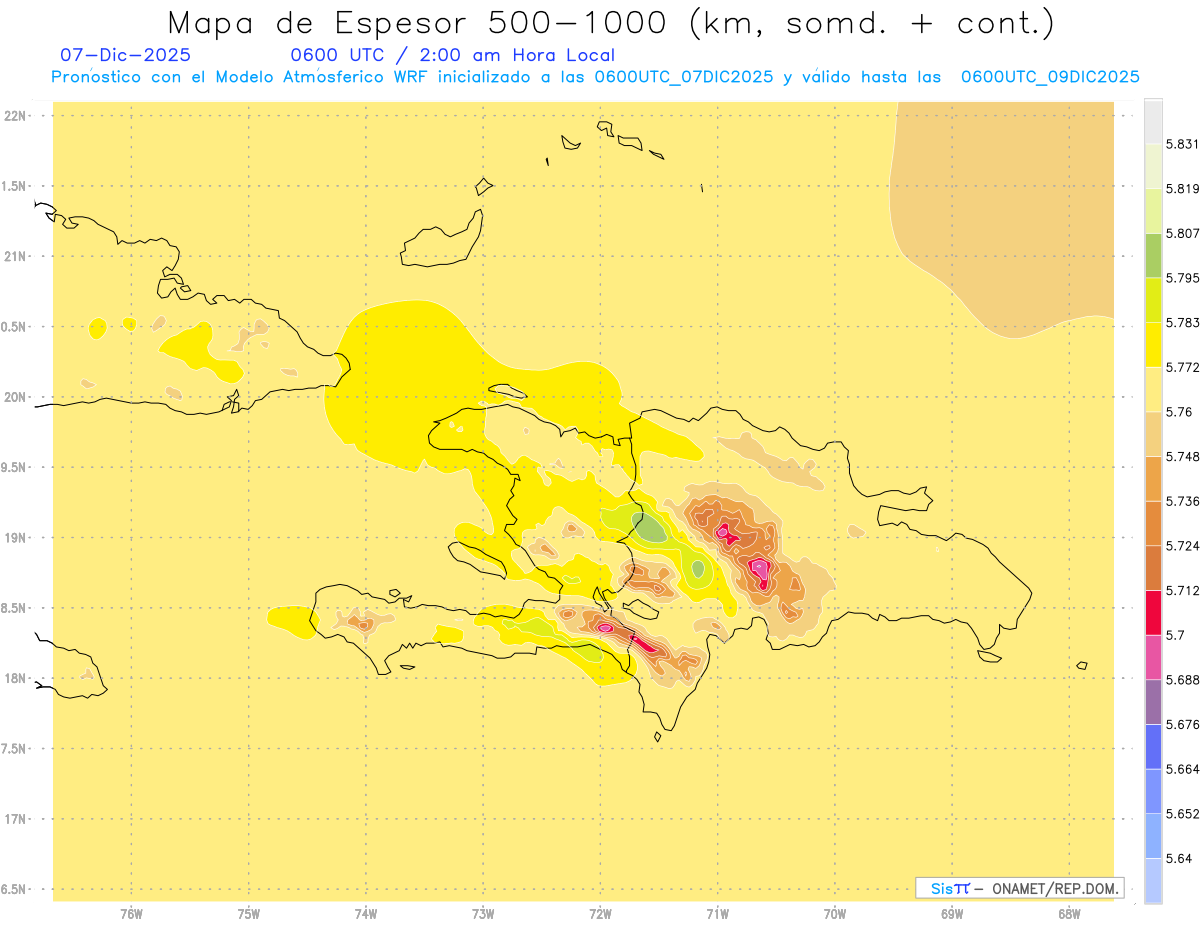Click the 5.712 colorbar value

(1183, 590)
